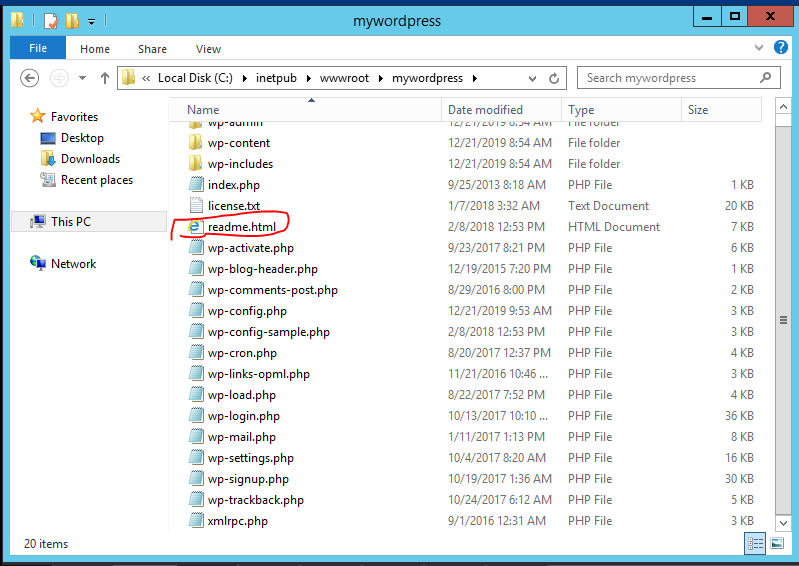The height and width of the screenshot is (566, 799).
Task: Click the wp-signup.php file name
Action: point(248,479)
